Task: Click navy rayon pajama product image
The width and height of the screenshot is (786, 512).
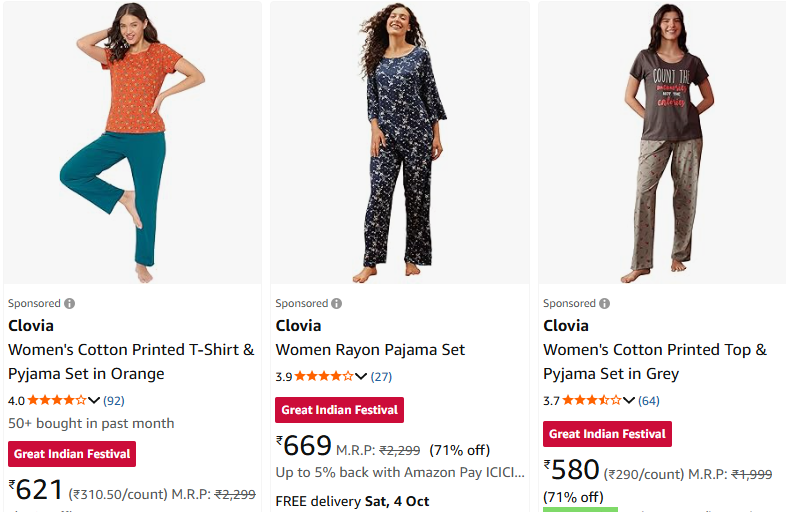Action: 400,143
